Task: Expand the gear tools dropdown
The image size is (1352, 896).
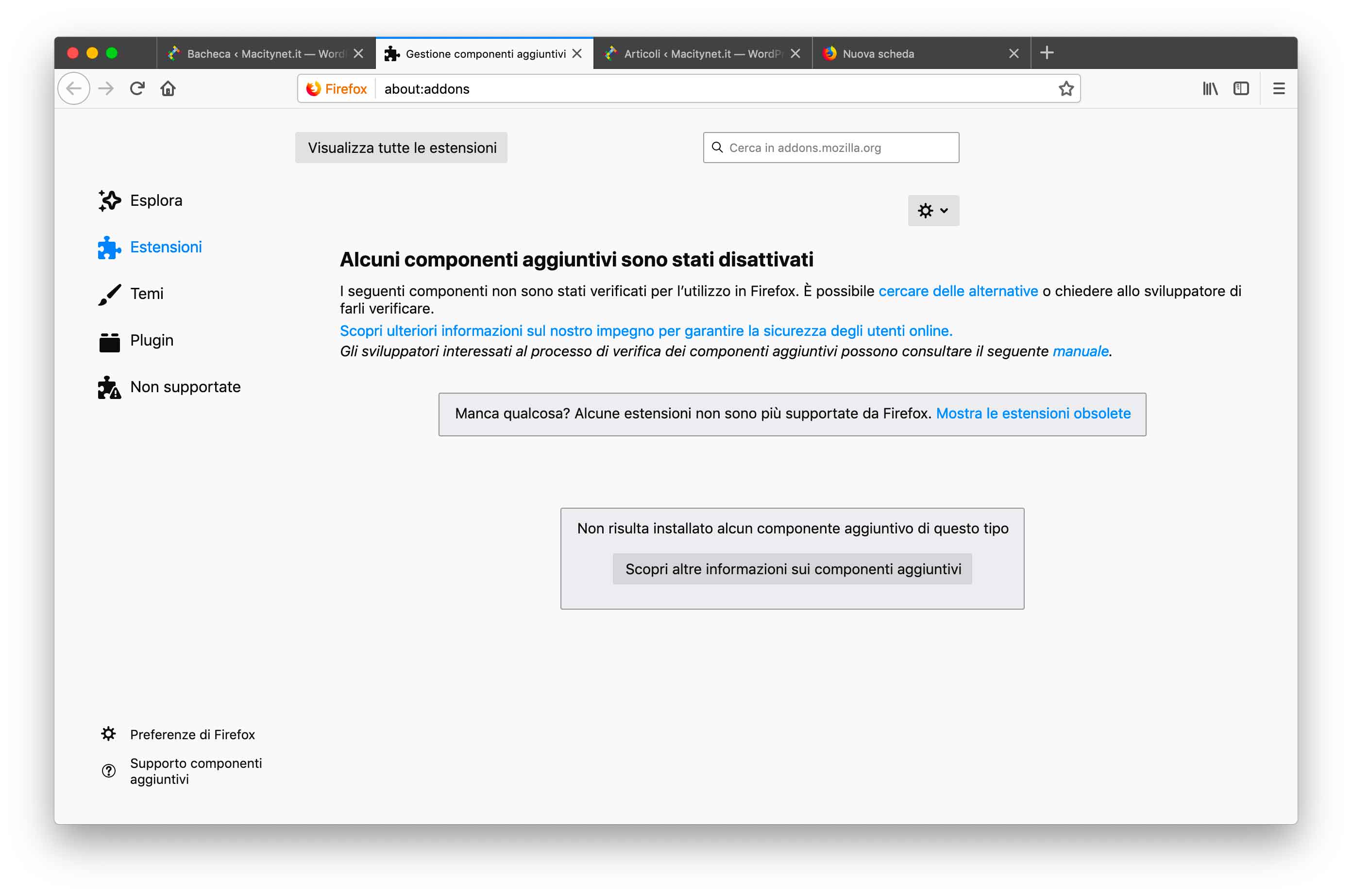Action: 933,210
